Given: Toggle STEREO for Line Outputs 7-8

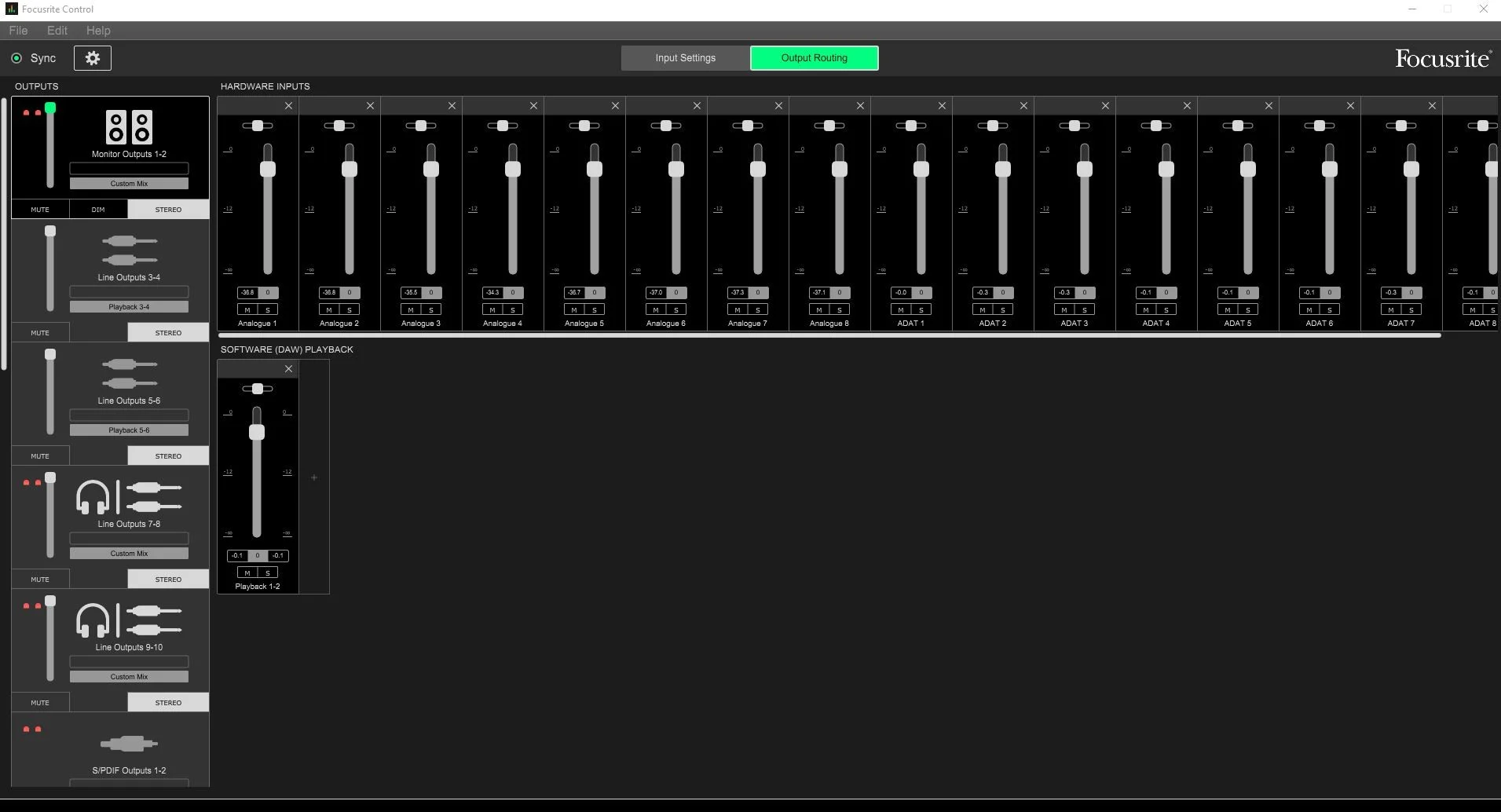Looking at the screenshot, I should pos(168,580).
